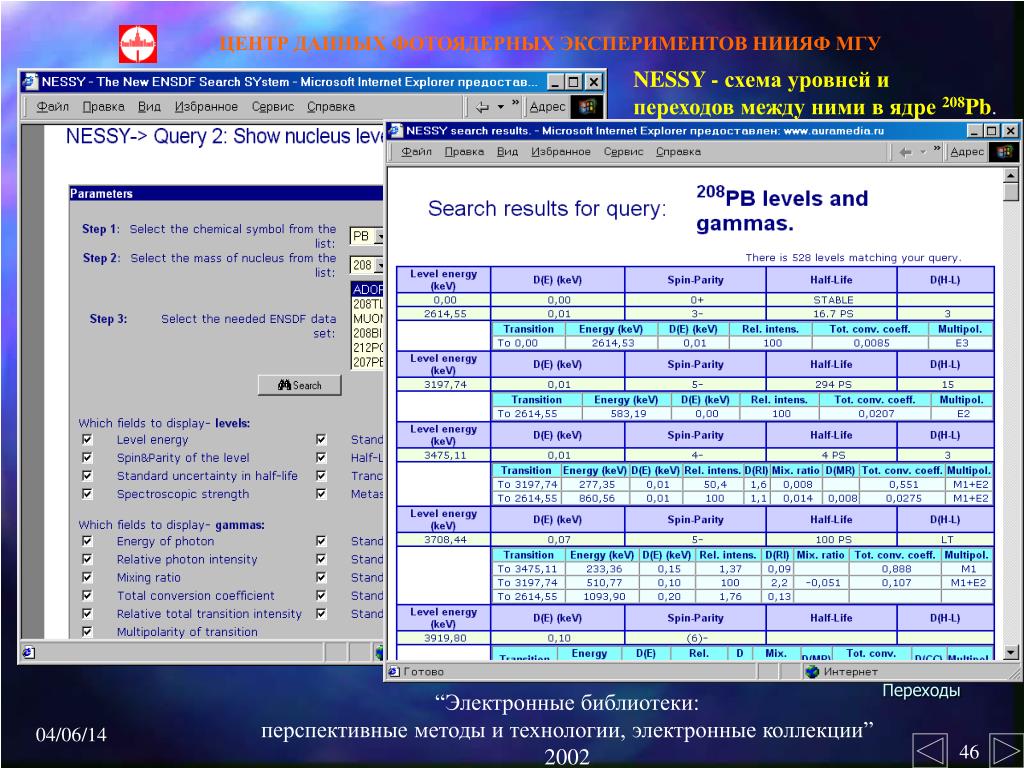Click the binoculars Search button
Image resolution: width=1024 pixels, height=768 pixels.
click(x=300, y=385)
